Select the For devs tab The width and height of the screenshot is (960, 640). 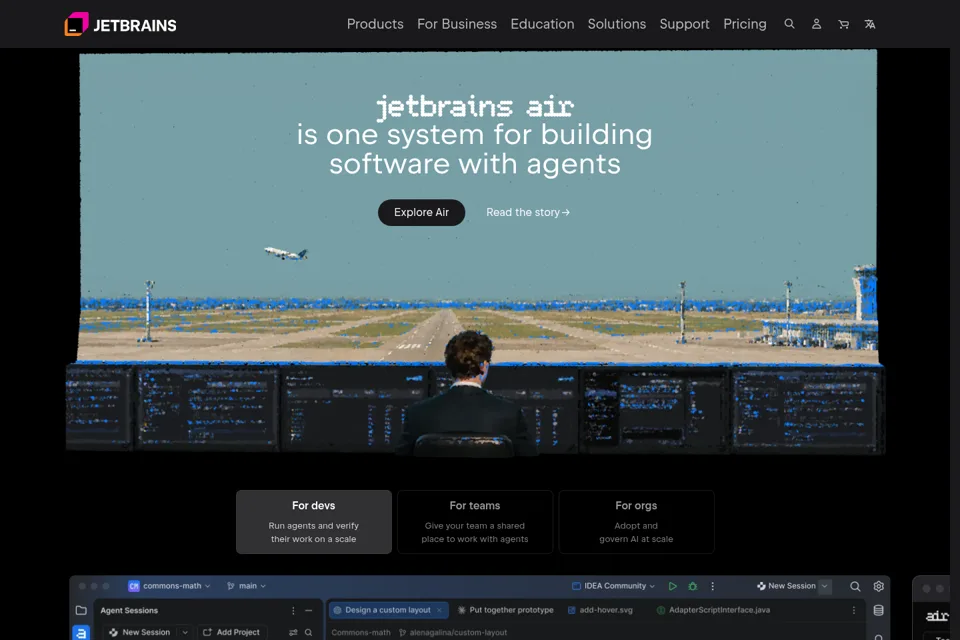pyautogui.click(x=313, y=522)
